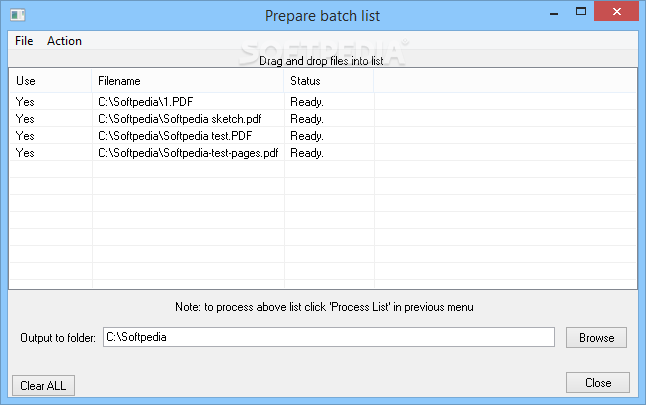Click the Output to folder text field
Screen dimensions: 646x405
click(x=329, y=337)
